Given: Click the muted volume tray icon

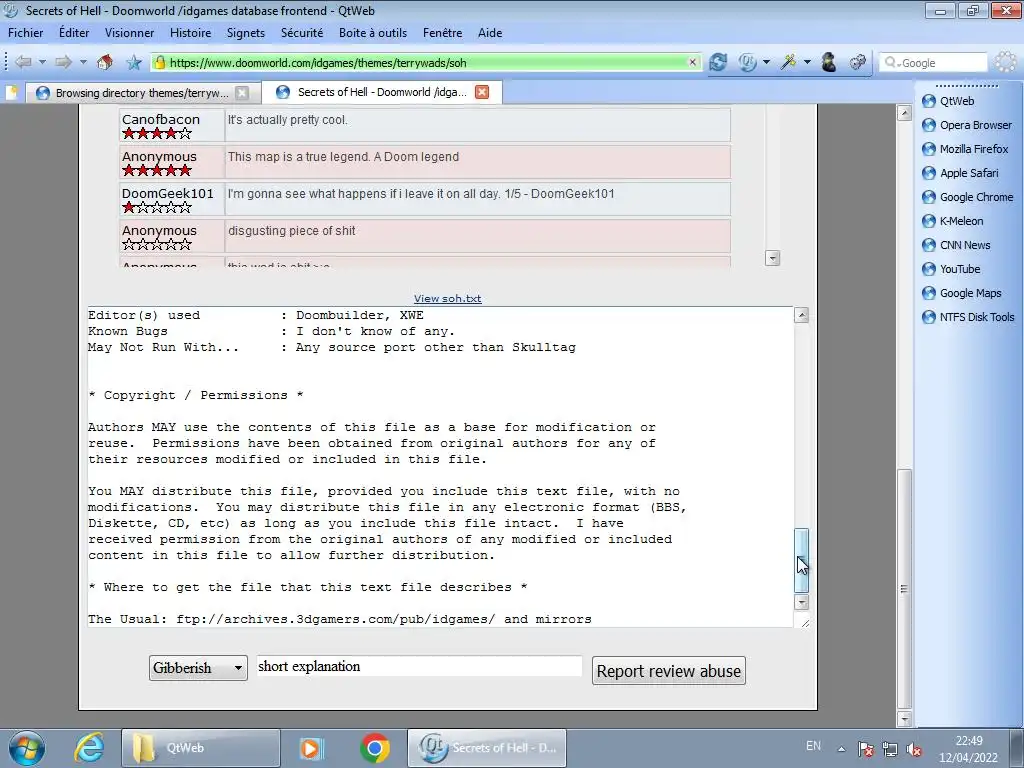Looking at the screenshot, I should coord(914,749).
